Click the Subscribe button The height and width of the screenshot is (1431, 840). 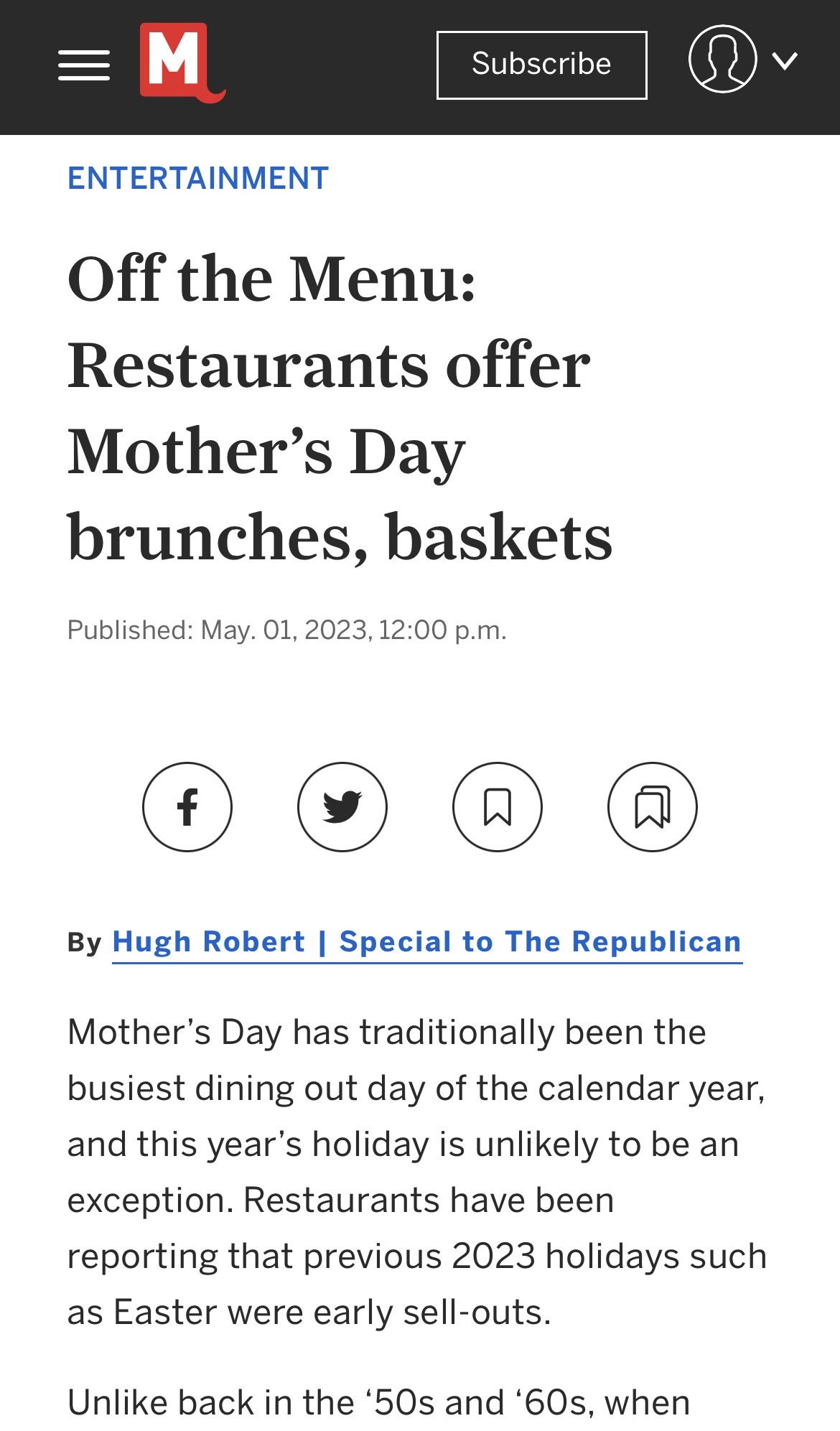541,64
